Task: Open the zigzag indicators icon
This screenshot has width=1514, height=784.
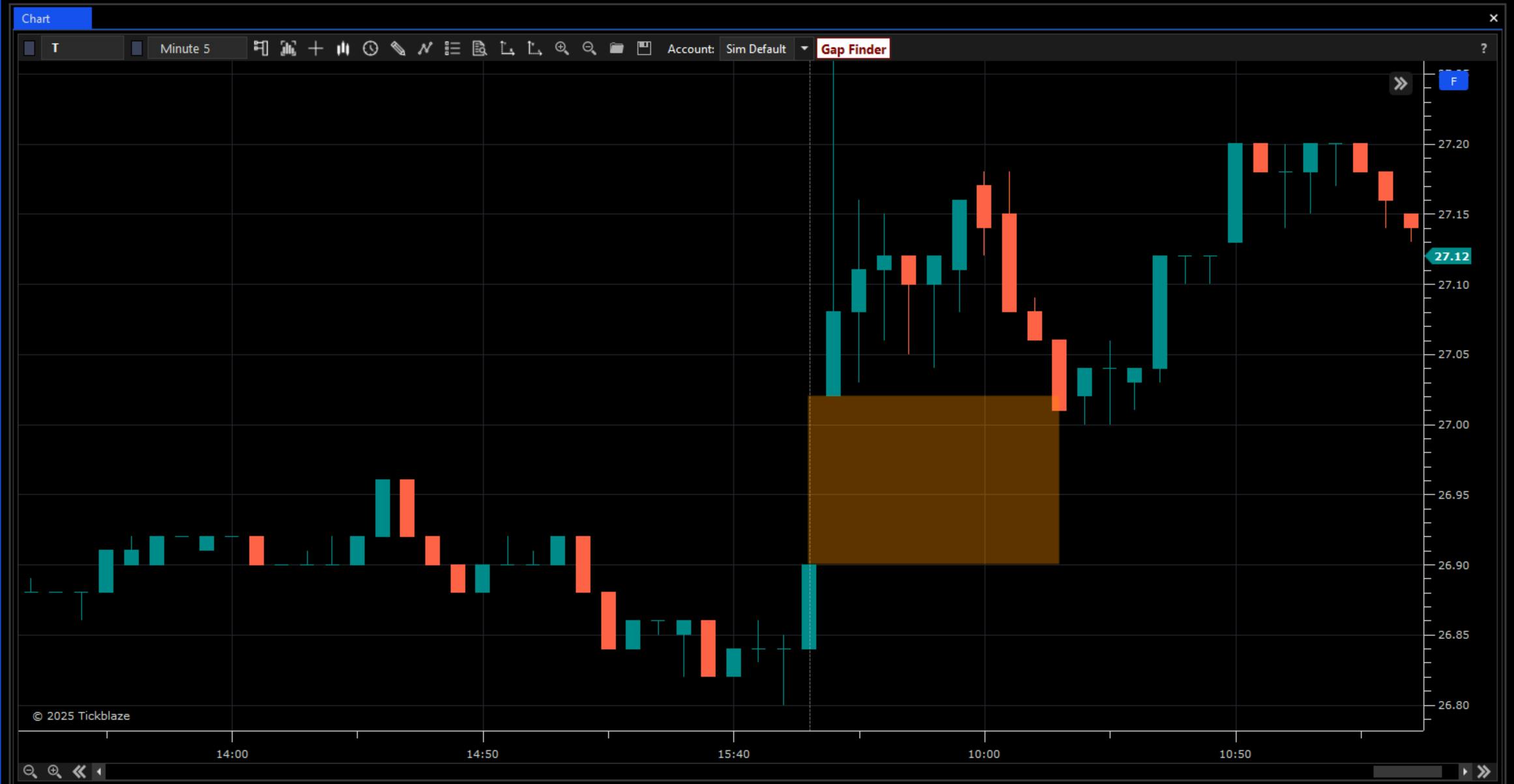Action: (x=425, y=48)
